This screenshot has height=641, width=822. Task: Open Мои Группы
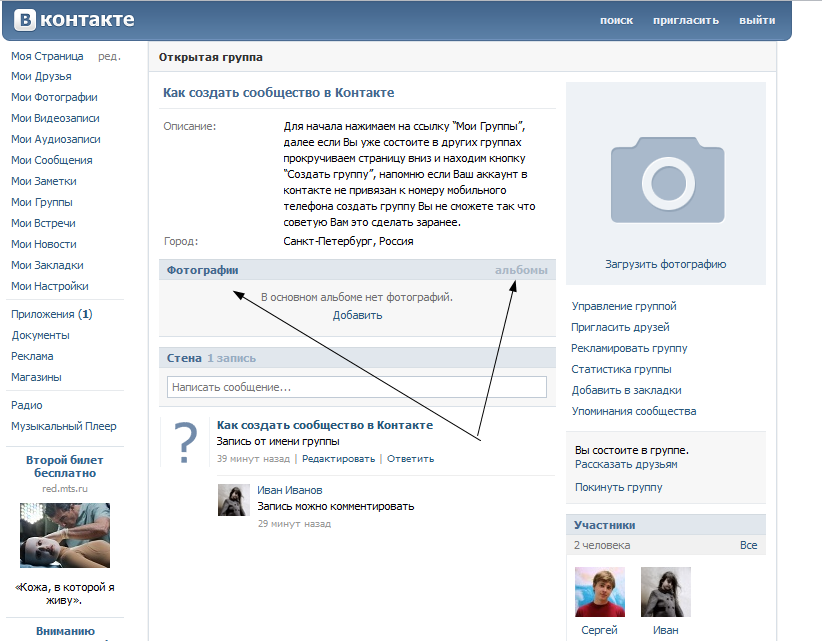pos(42,202)
